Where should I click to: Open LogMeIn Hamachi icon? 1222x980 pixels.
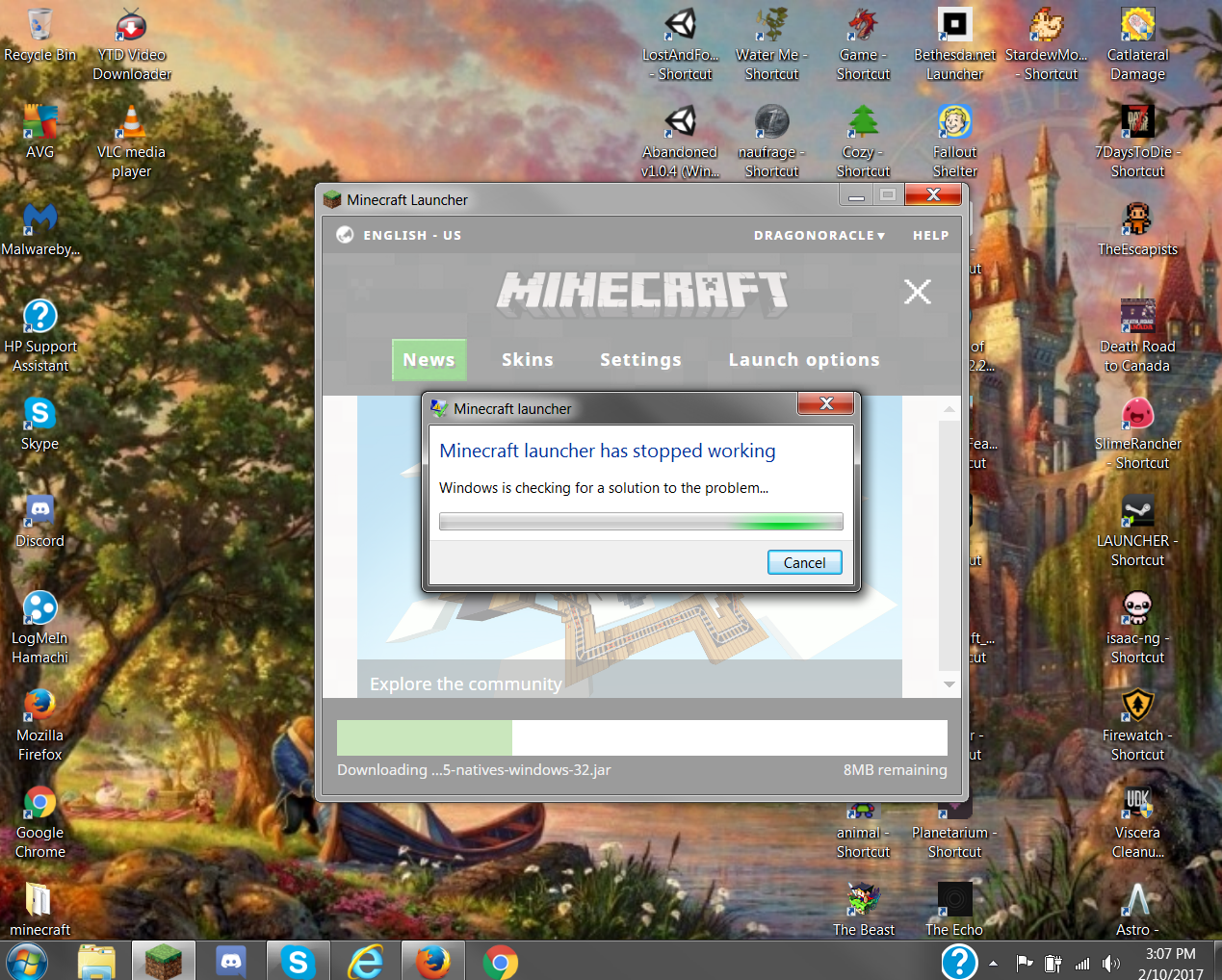[39, 629]
